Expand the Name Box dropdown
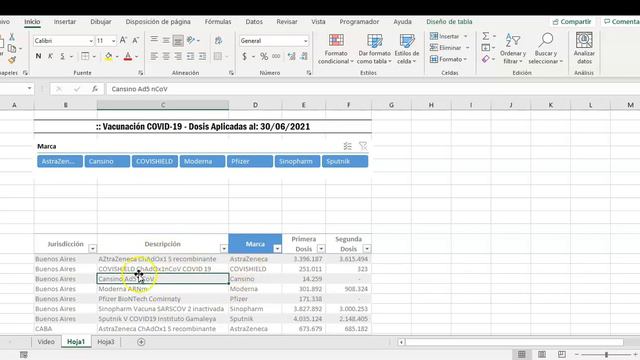The height and width of the screenshot is (360, 640). (x=29, y=89)
